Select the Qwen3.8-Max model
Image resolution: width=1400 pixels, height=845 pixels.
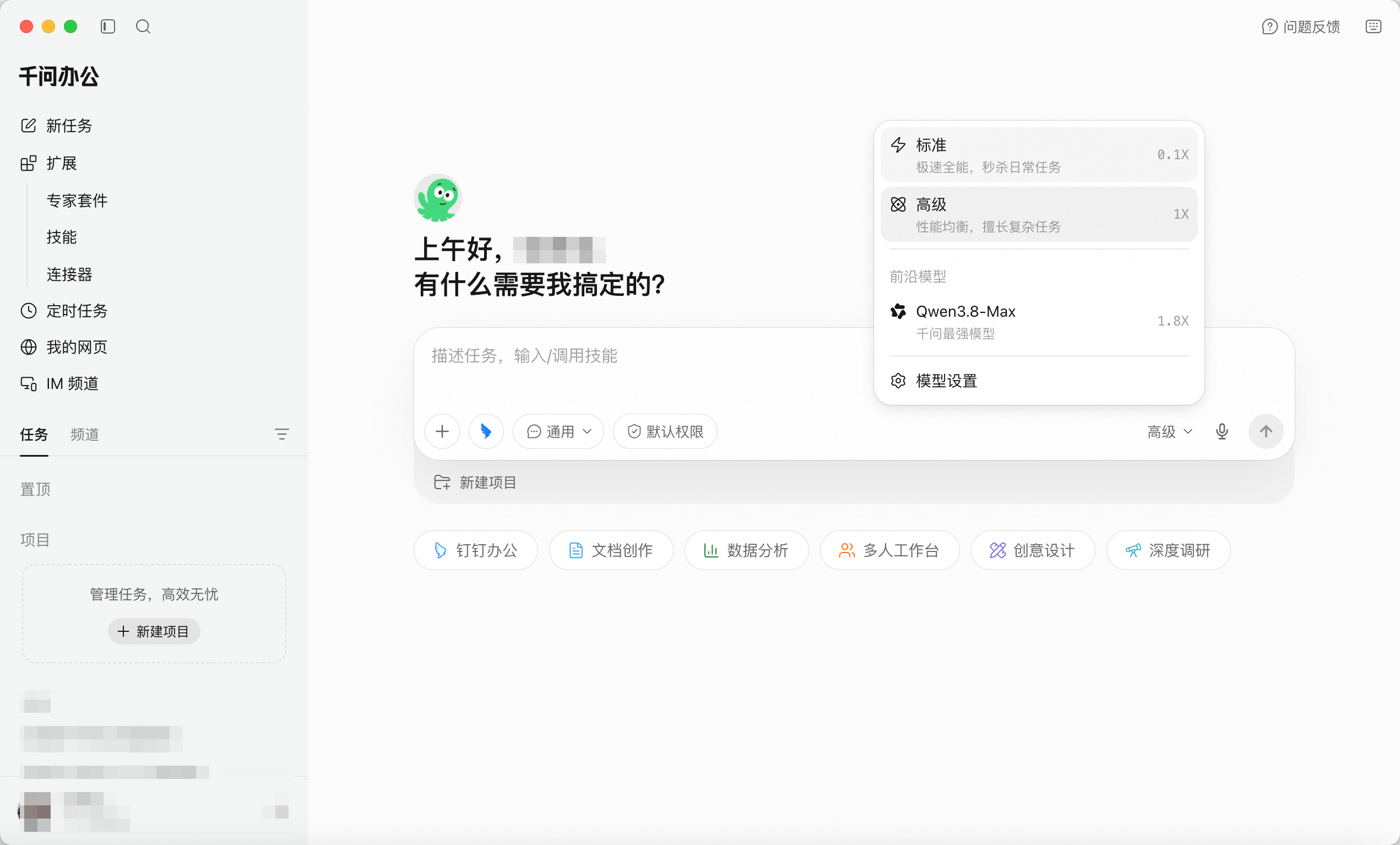tap(1039, 321)
